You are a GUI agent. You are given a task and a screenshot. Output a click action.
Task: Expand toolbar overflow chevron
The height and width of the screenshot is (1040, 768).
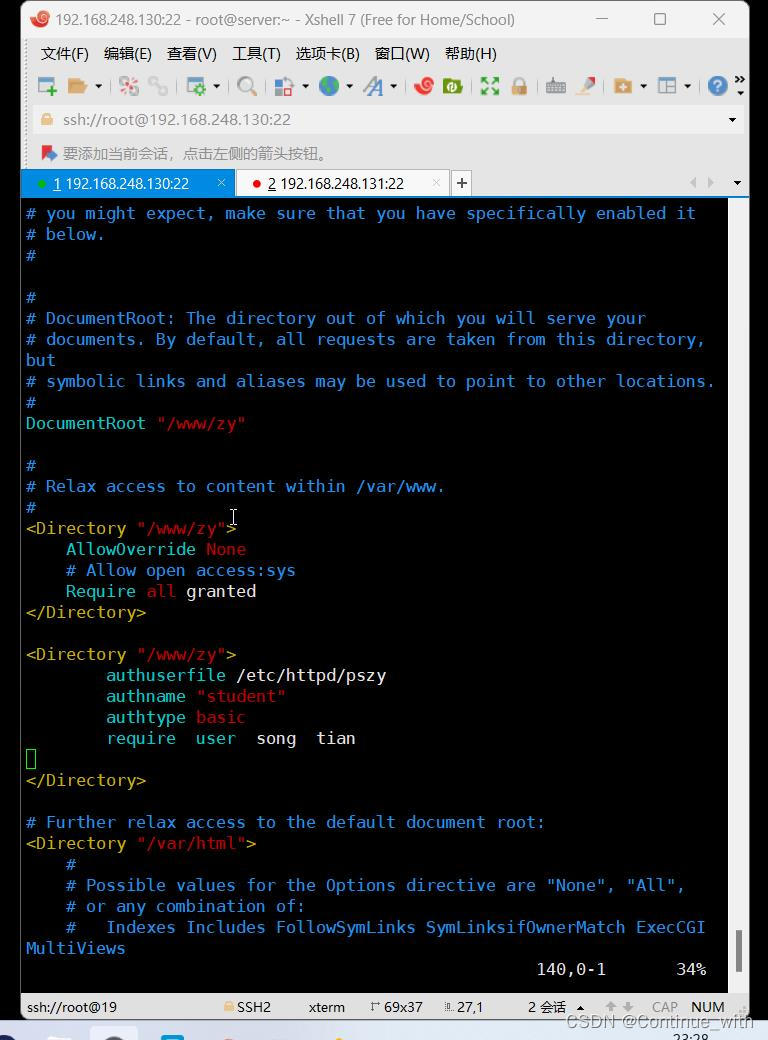740,85
